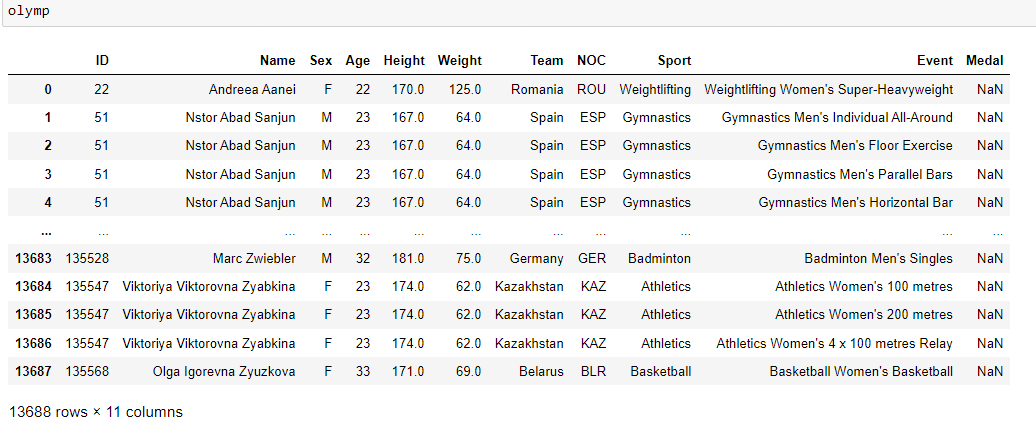The image size is (1036, 424).
Task: Select the Sex column header
Action: [321, 61]
